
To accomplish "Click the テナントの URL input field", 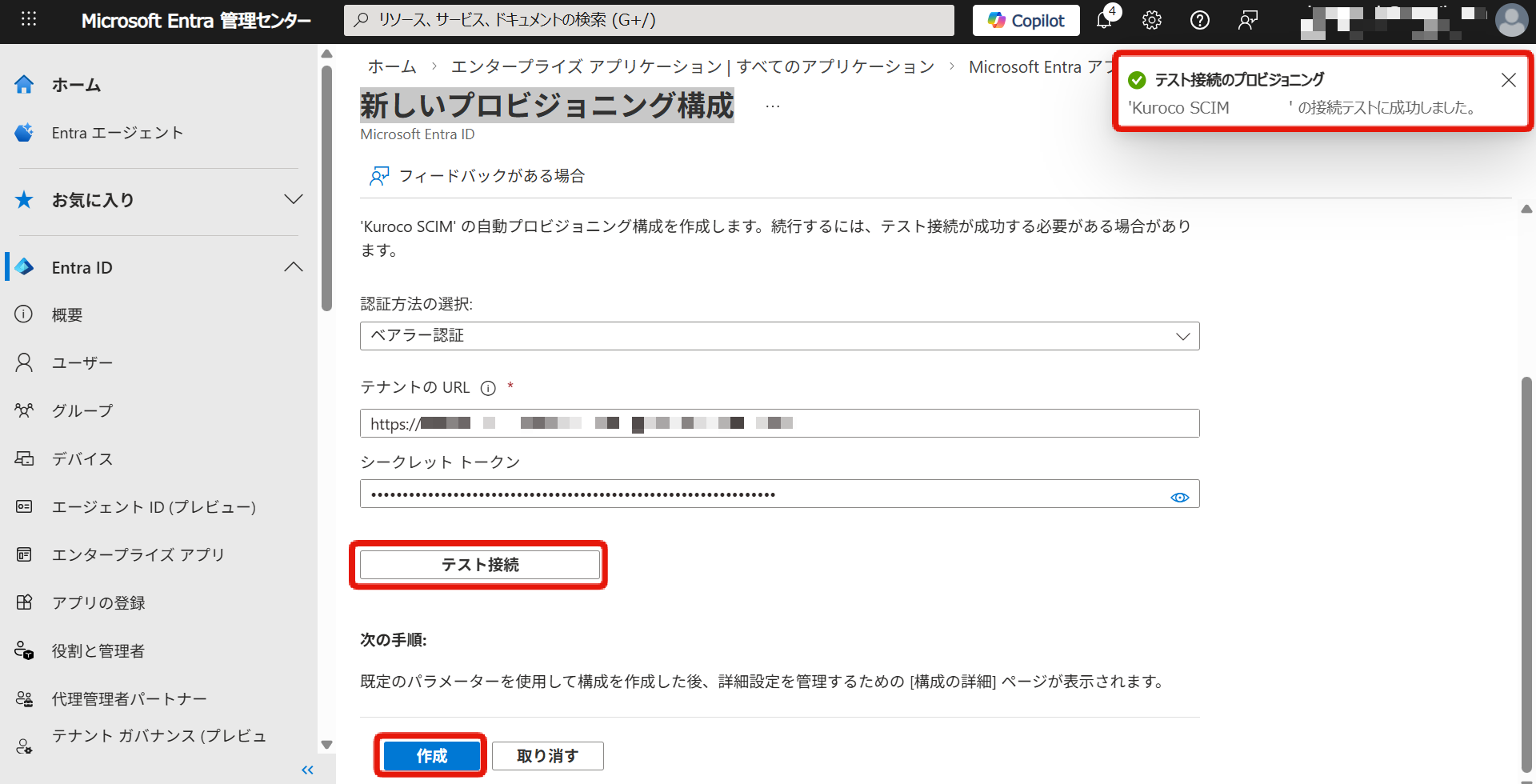I will click(779, 422).
